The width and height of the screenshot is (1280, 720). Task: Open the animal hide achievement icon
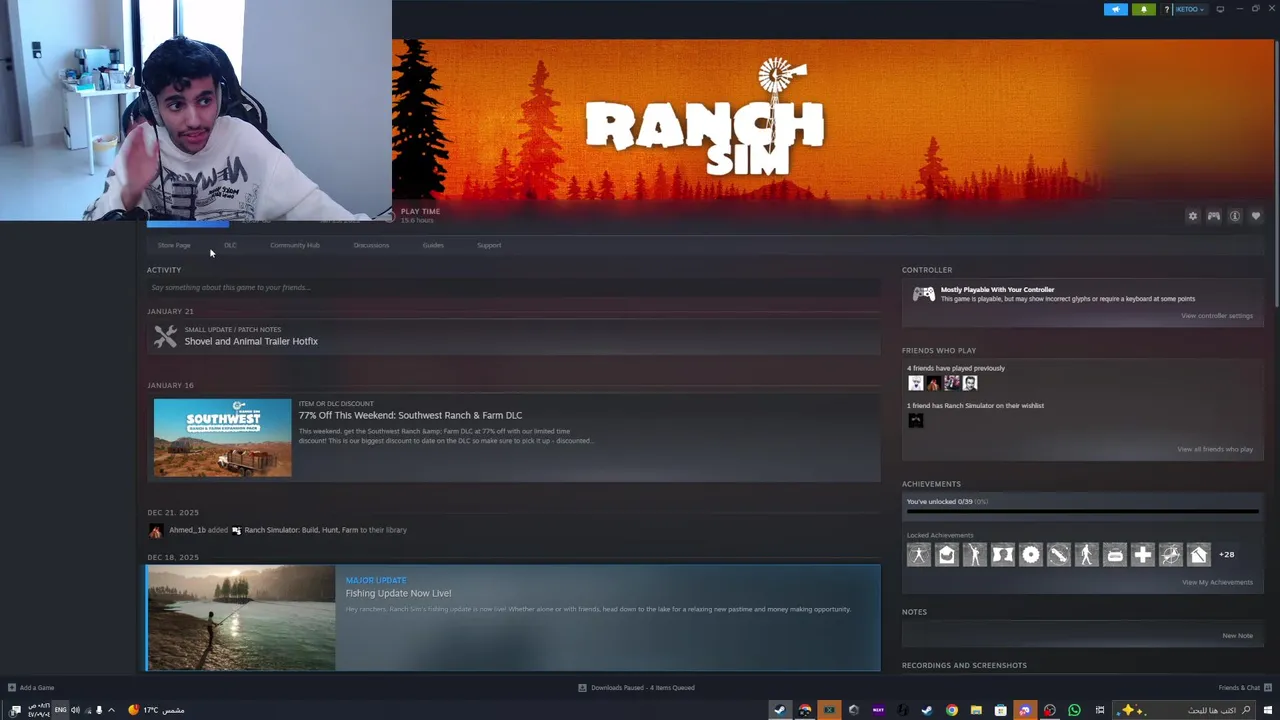(x=1002, y=554)
